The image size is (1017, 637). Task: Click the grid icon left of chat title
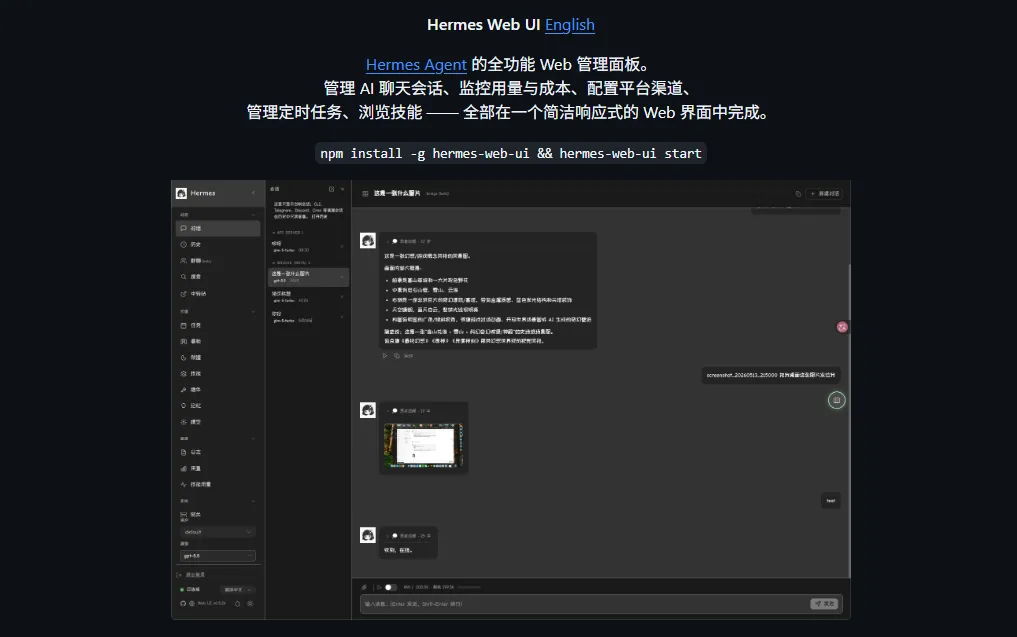[365, 193]
